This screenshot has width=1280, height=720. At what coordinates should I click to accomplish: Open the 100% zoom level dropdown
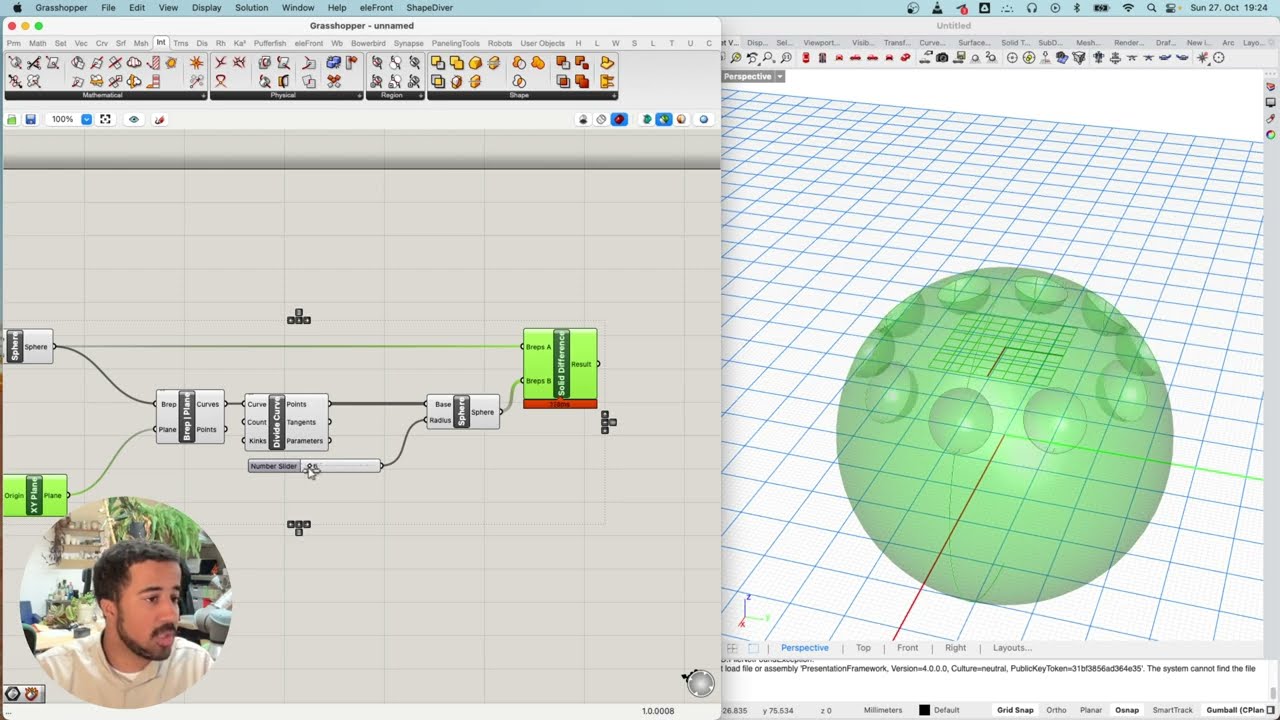[86, 119]
